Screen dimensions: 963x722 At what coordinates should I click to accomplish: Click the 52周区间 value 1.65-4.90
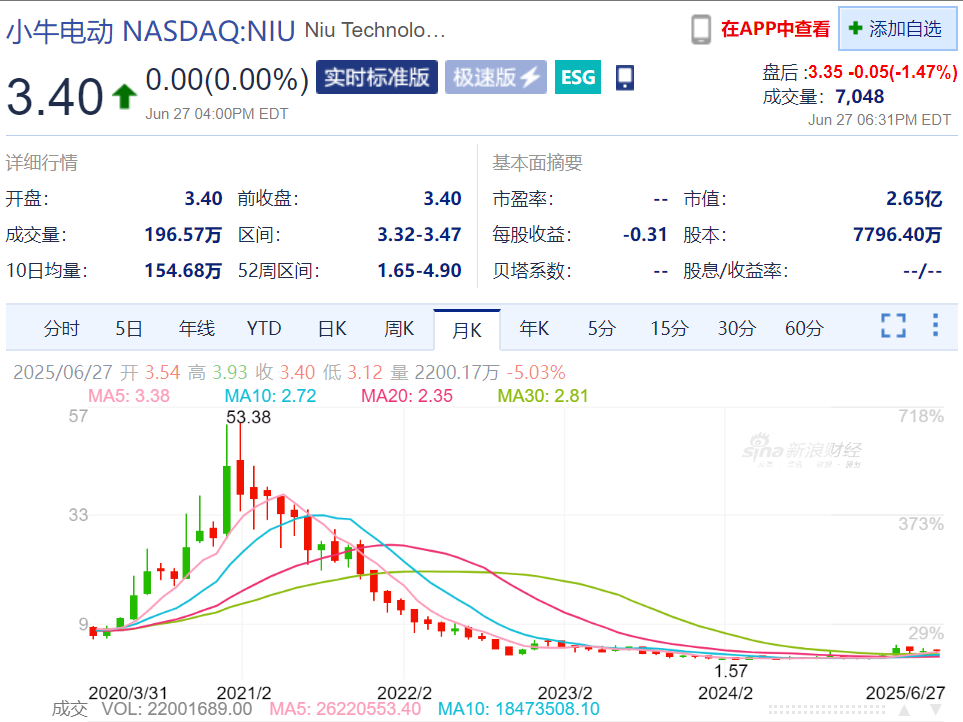(x=419, y=270)
